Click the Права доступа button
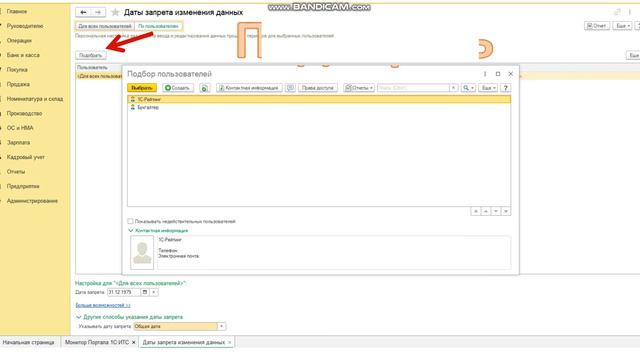 pyautogui.click(x=318, y=88)
